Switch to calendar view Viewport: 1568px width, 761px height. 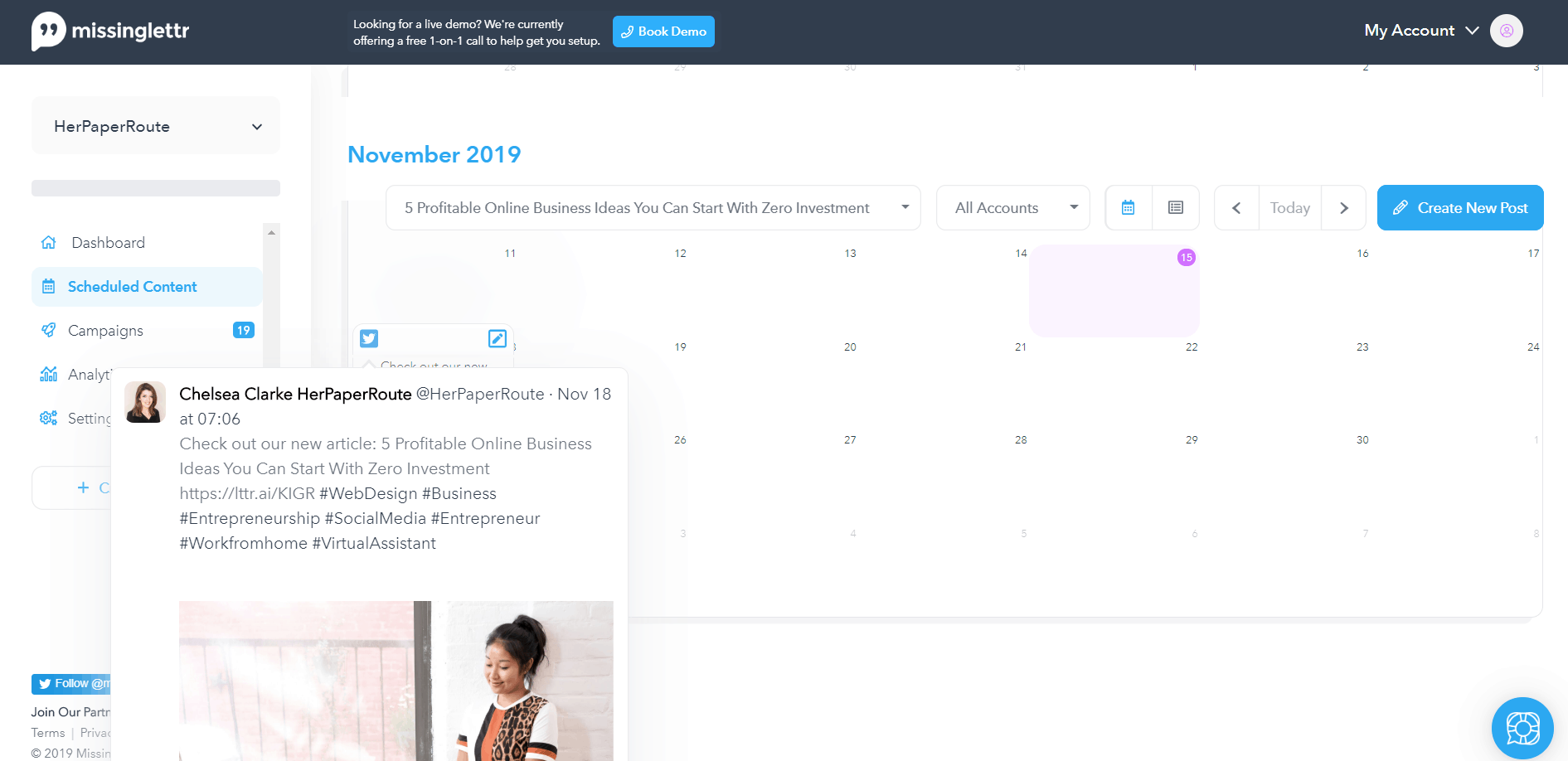point(1128,207)
